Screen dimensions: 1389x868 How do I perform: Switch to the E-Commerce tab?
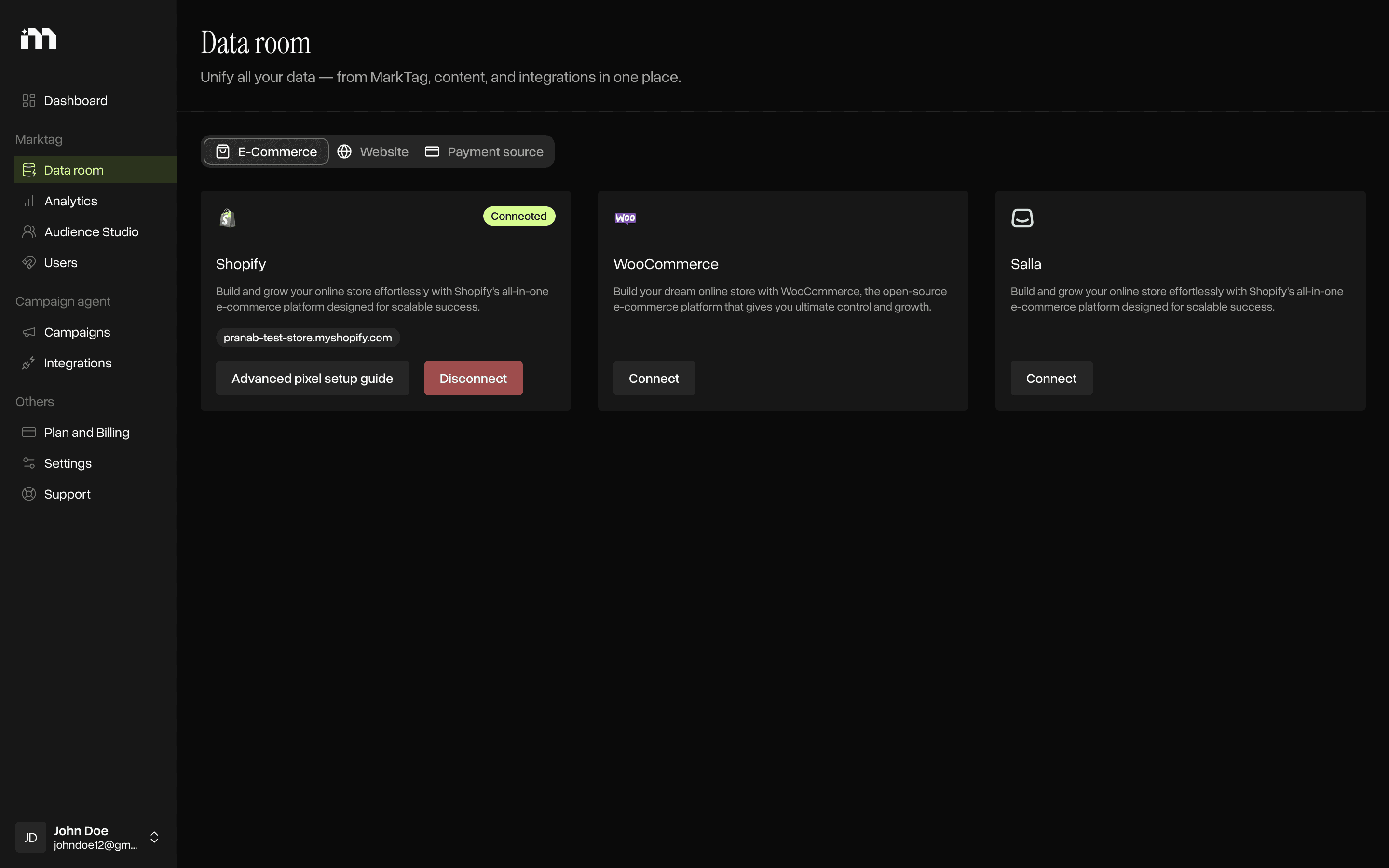point(266,151)
